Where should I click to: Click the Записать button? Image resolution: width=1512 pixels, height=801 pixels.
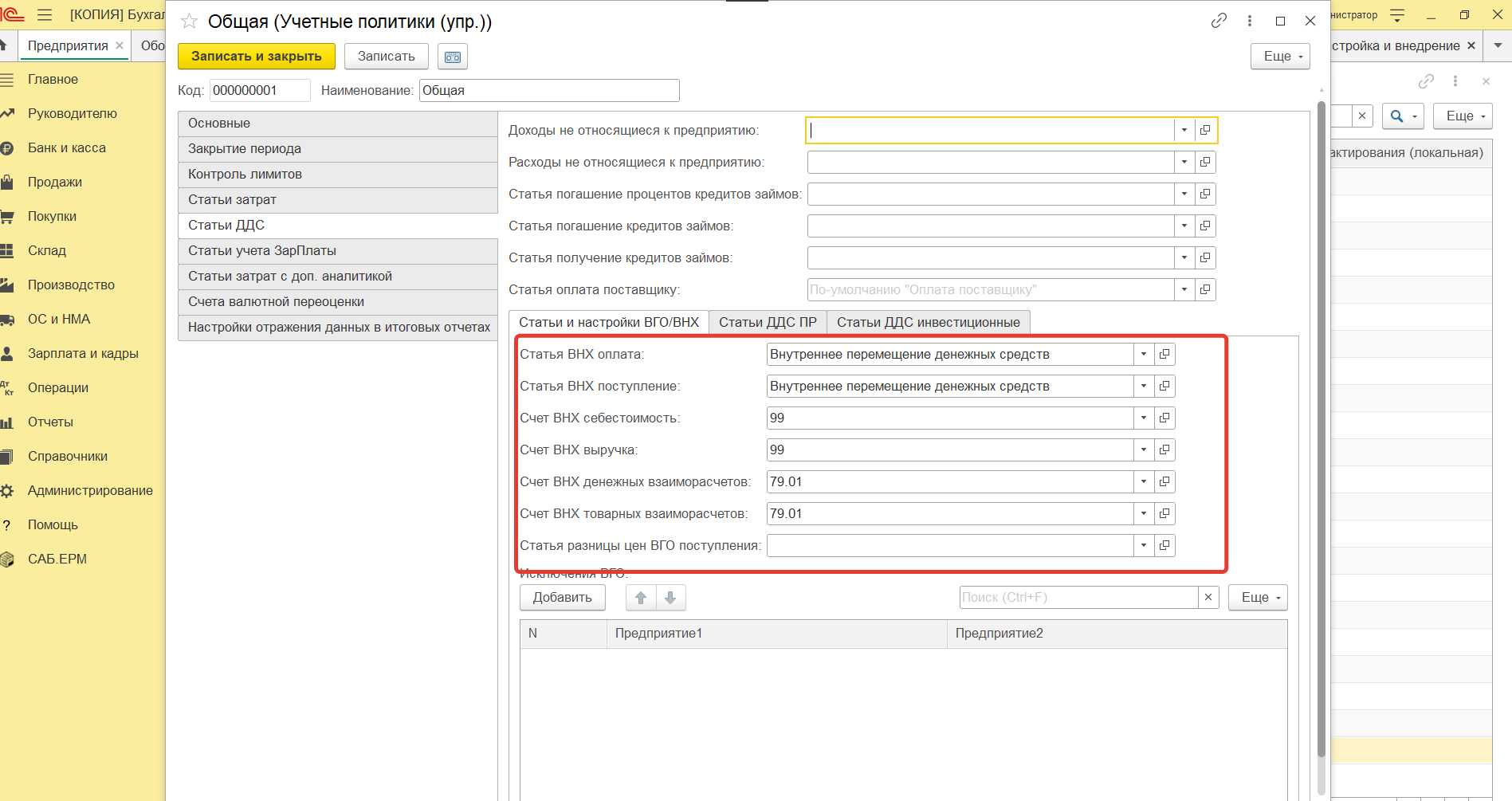tap(387, 57)
